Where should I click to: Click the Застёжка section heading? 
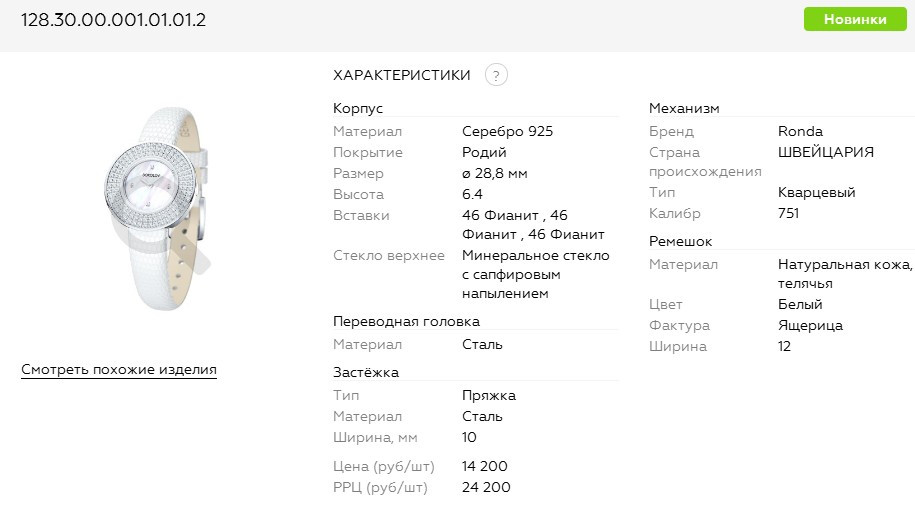click(366, 373)
